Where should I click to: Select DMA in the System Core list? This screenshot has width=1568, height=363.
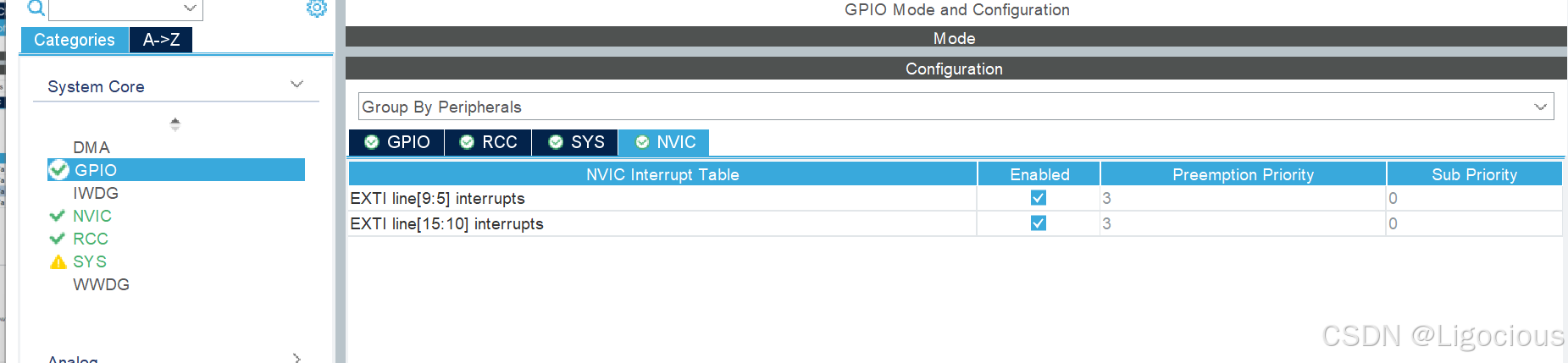(91, 147)
